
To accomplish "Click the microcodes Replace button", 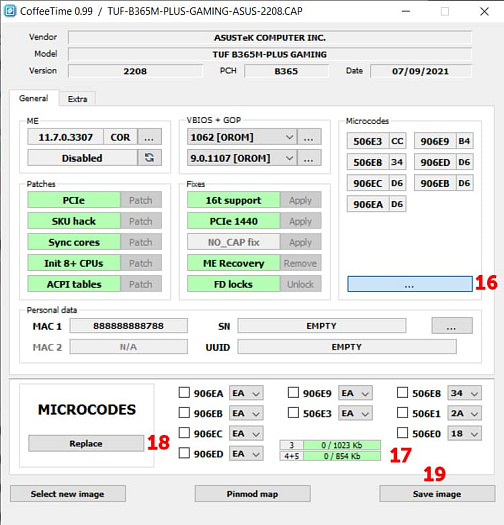I will coord(86,443).
